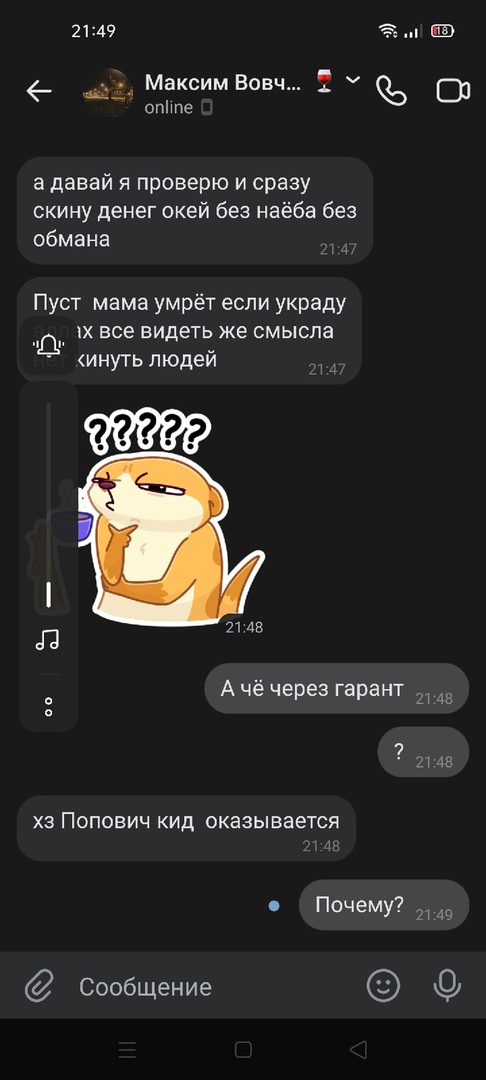This screenshot has height=1080, width=486.
Task: Open Максим Вовч… contact name header
Action: coord(222,83)
